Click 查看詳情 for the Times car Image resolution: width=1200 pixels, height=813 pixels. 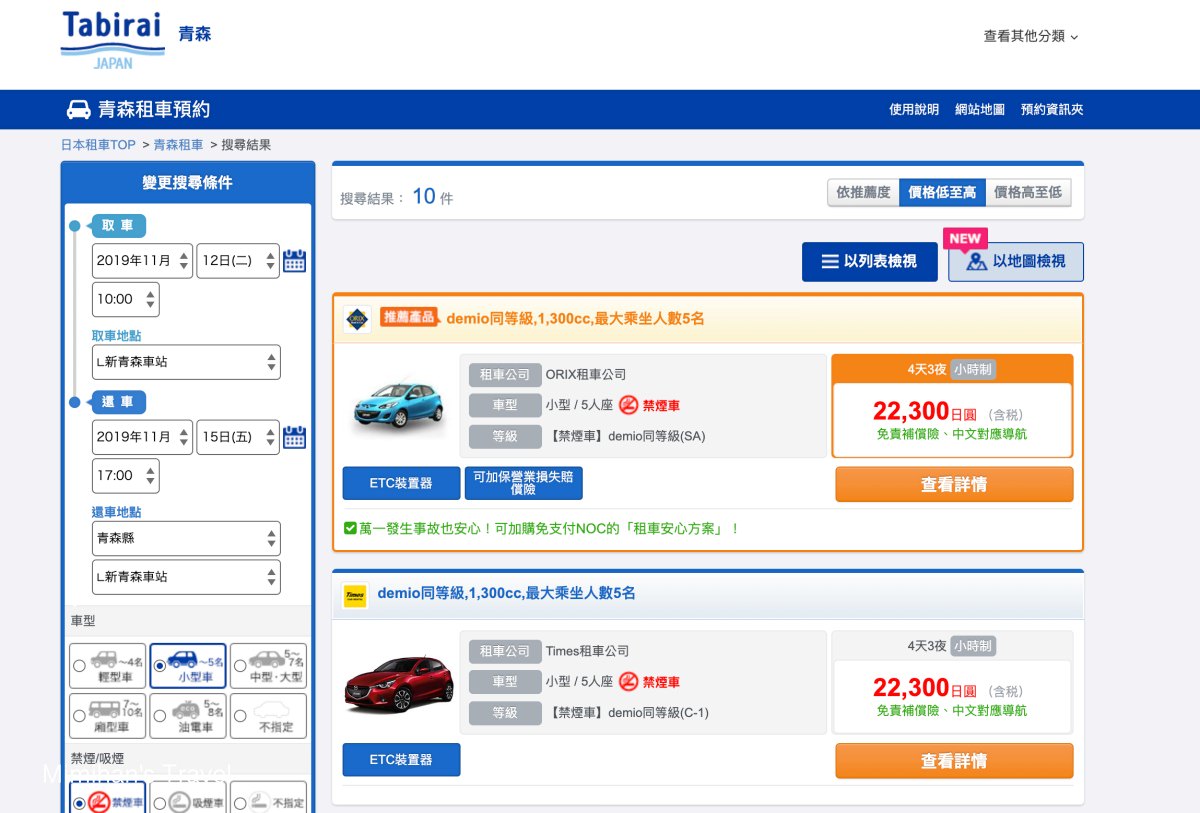click(x=954, y=761)
